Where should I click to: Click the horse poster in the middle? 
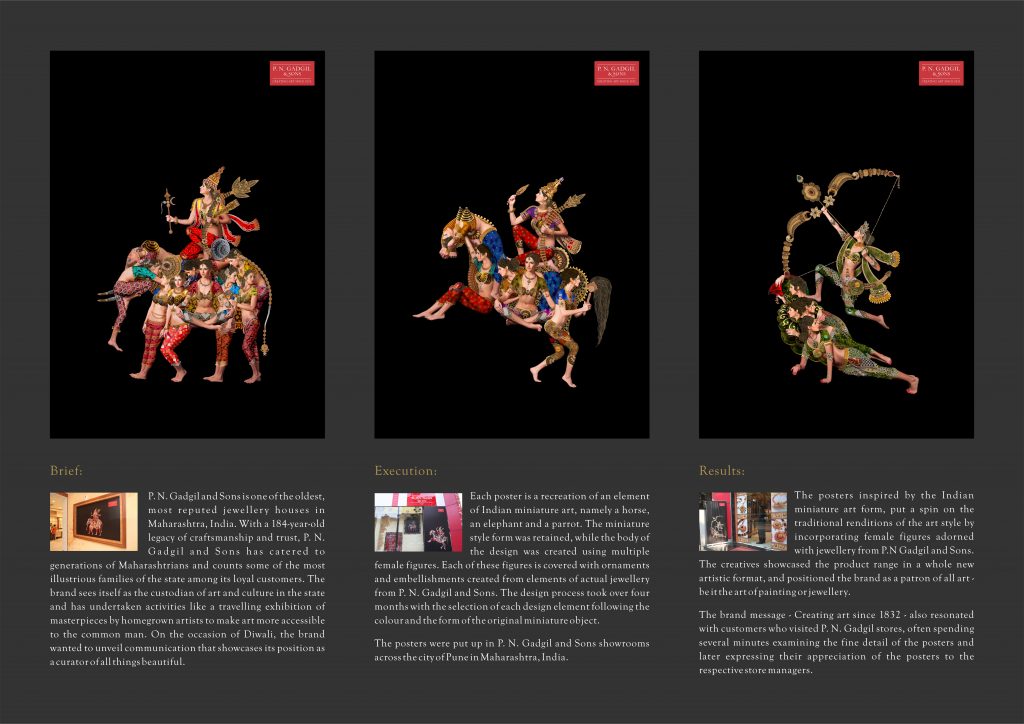511,244
